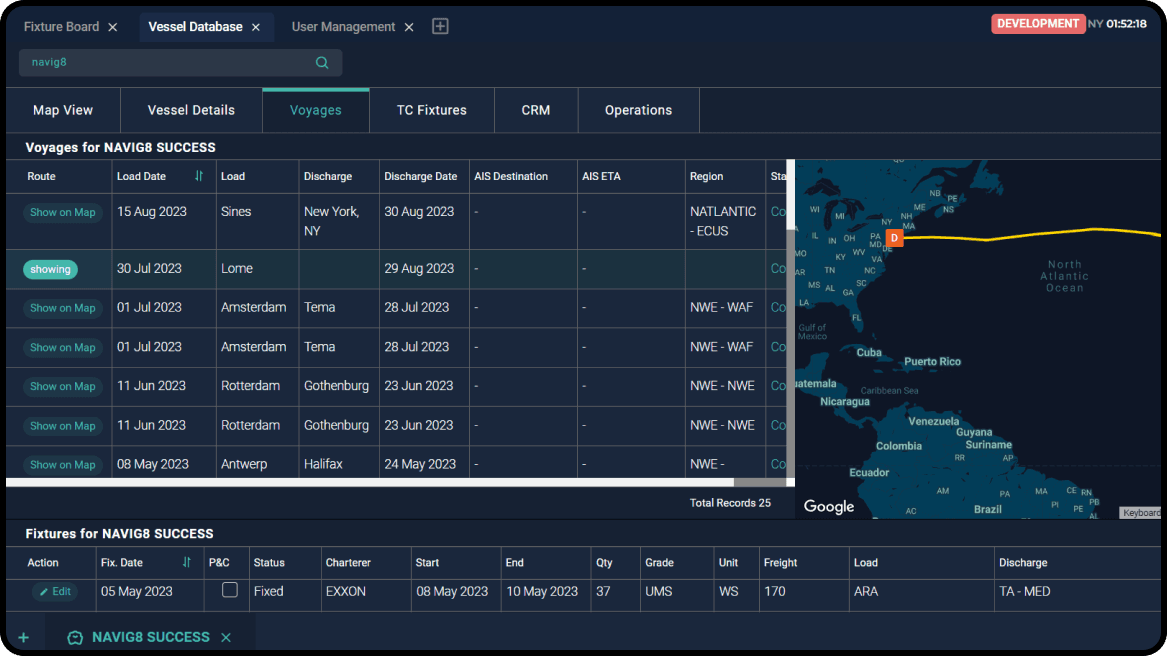Select the Voyages tab
The image size is (1167, 656).
coord(316,110)
